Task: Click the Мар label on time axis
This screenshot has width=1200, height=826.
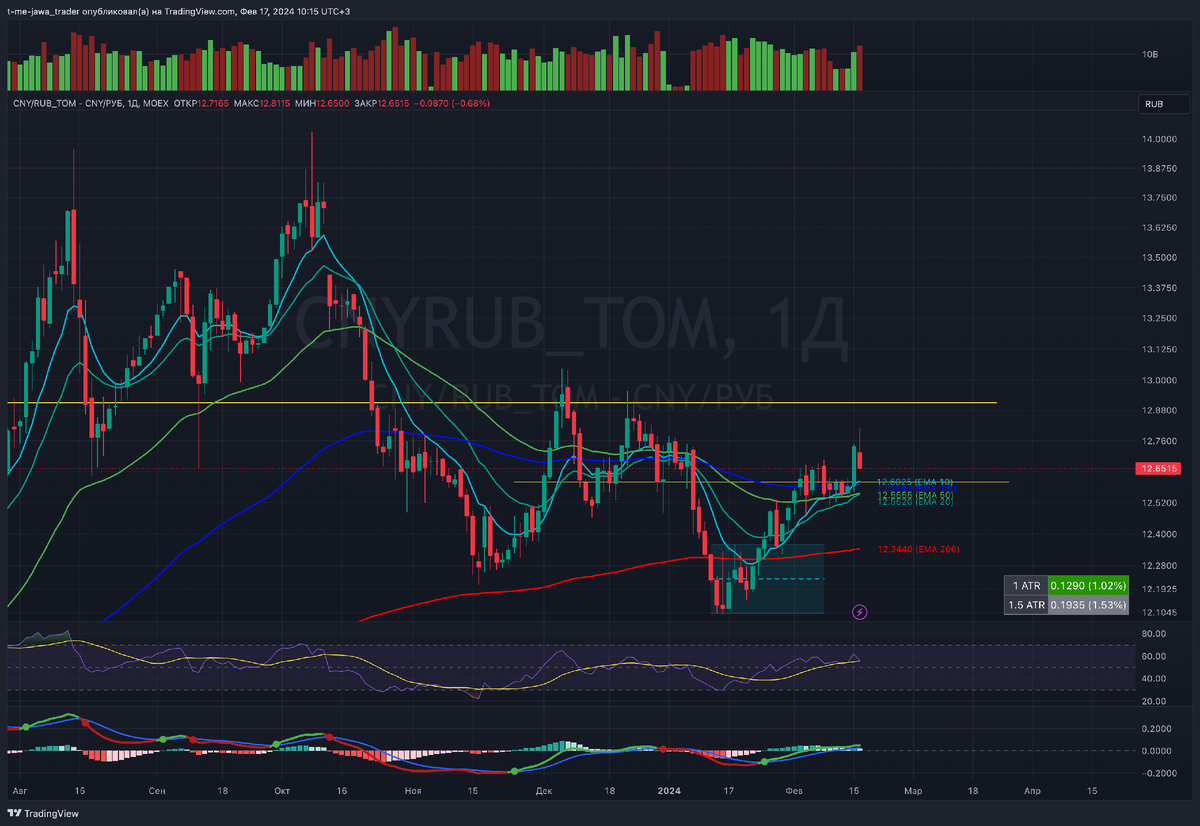Action: click(x=913, y=790)
